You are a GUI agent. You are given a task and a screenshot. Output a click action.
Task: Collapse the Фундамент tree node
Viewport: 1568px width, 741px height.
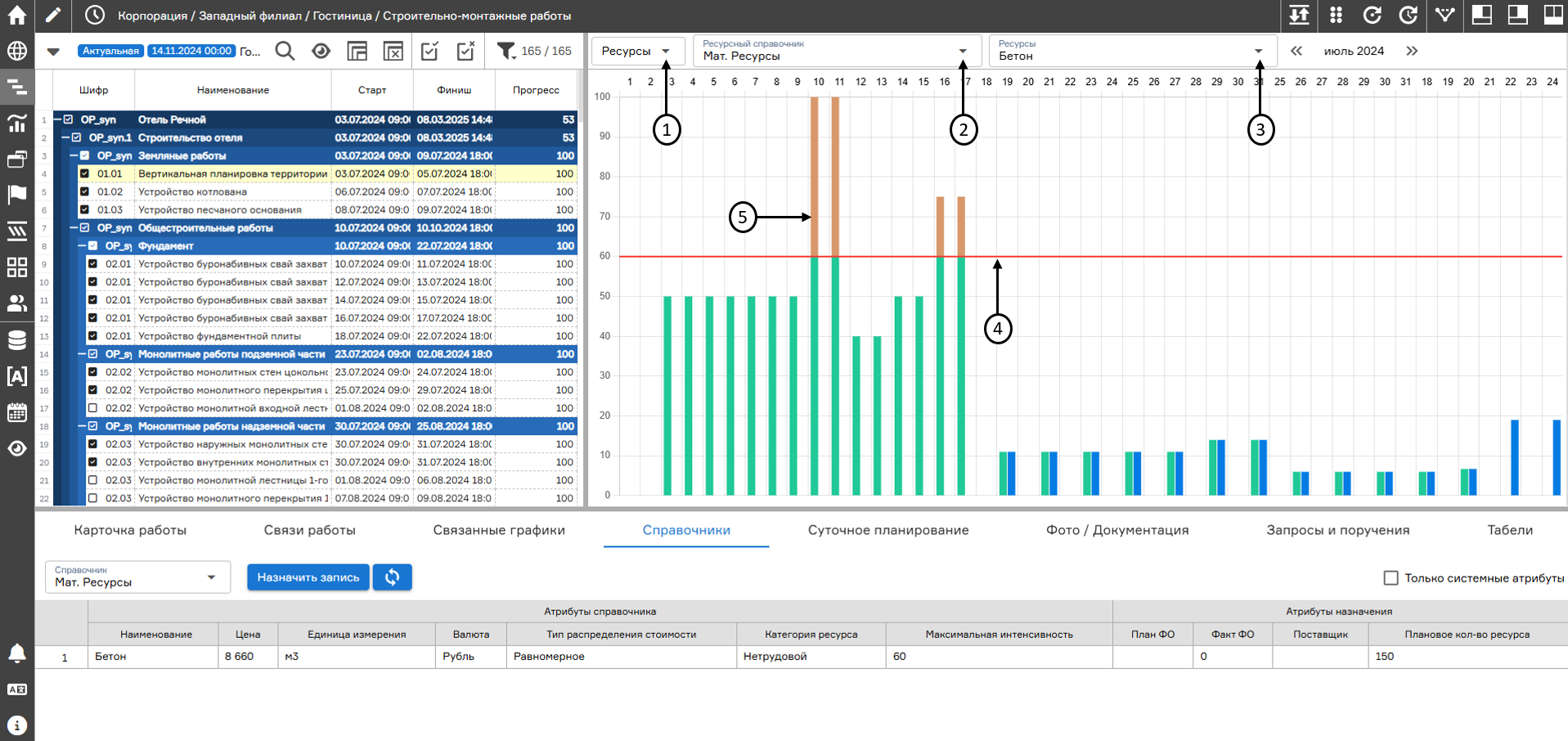tap(82, 245)
